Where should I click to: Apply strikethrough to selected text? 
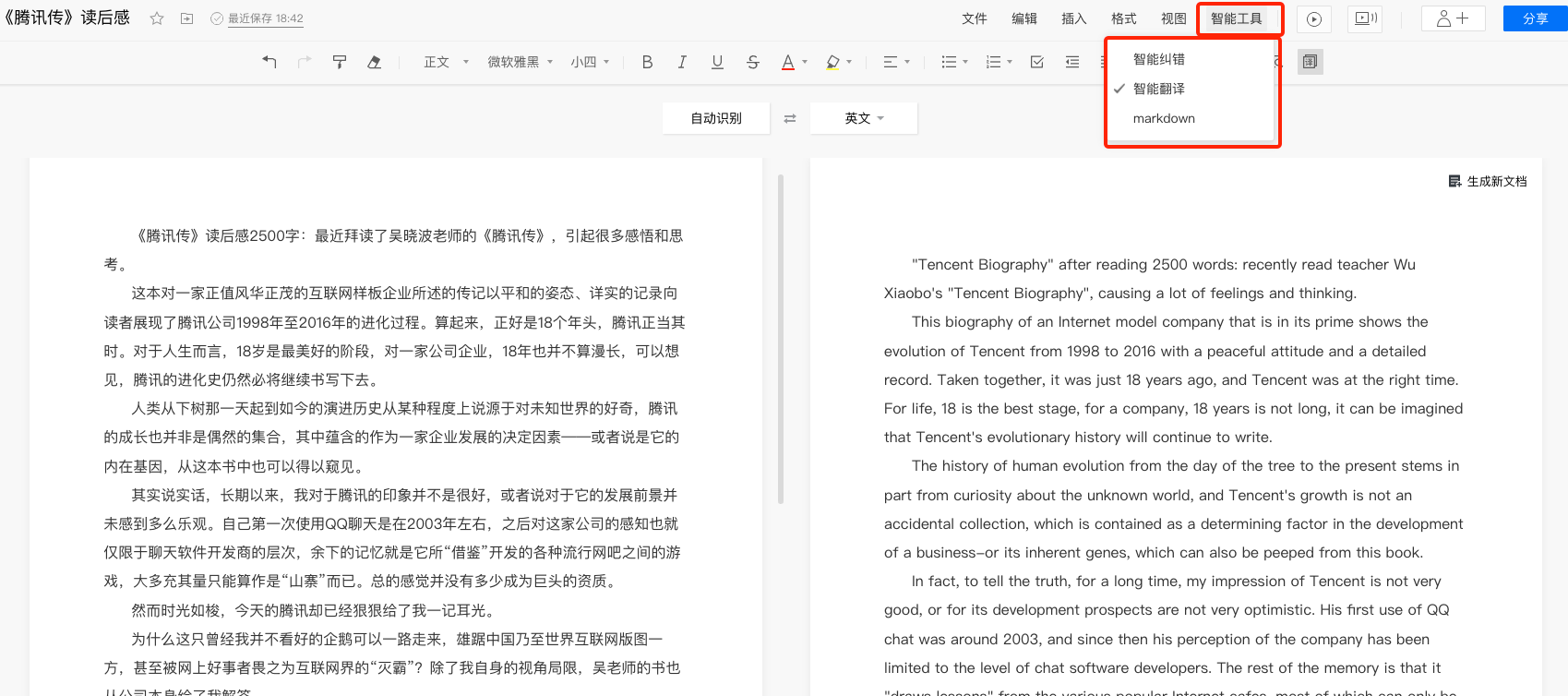coord(753,62)
